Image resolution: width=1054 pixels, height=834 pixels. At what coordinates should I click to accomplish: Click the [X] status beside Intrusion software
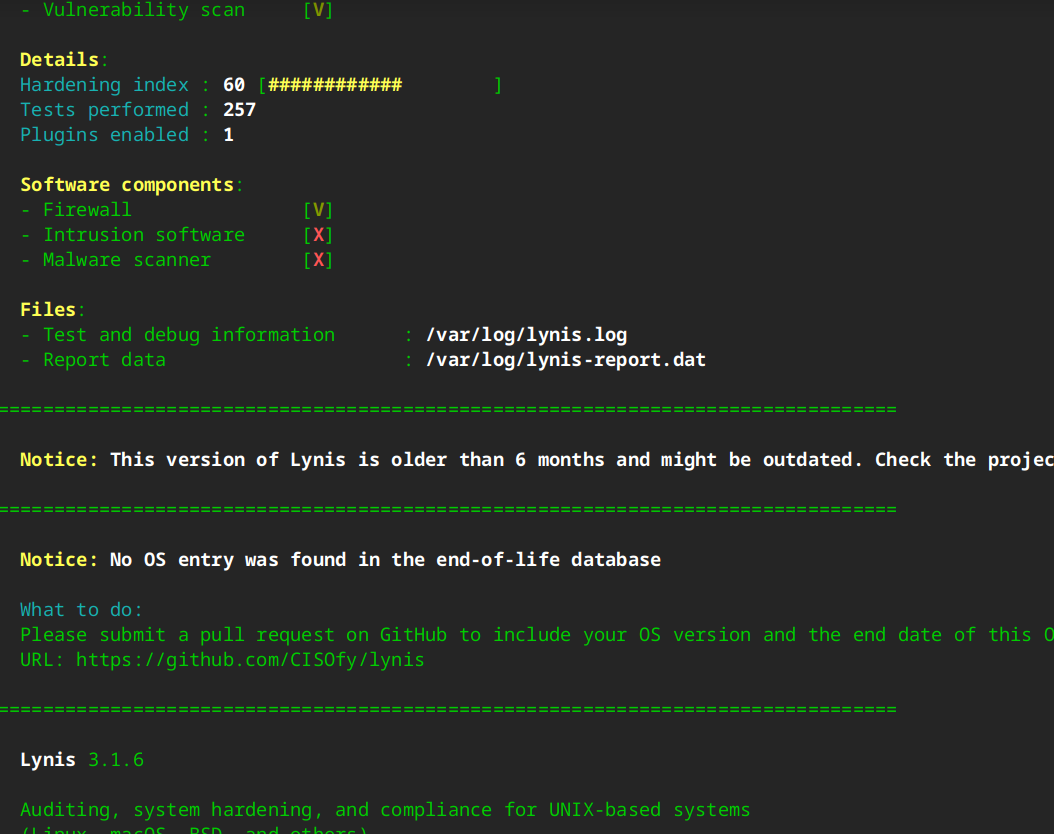318,235
